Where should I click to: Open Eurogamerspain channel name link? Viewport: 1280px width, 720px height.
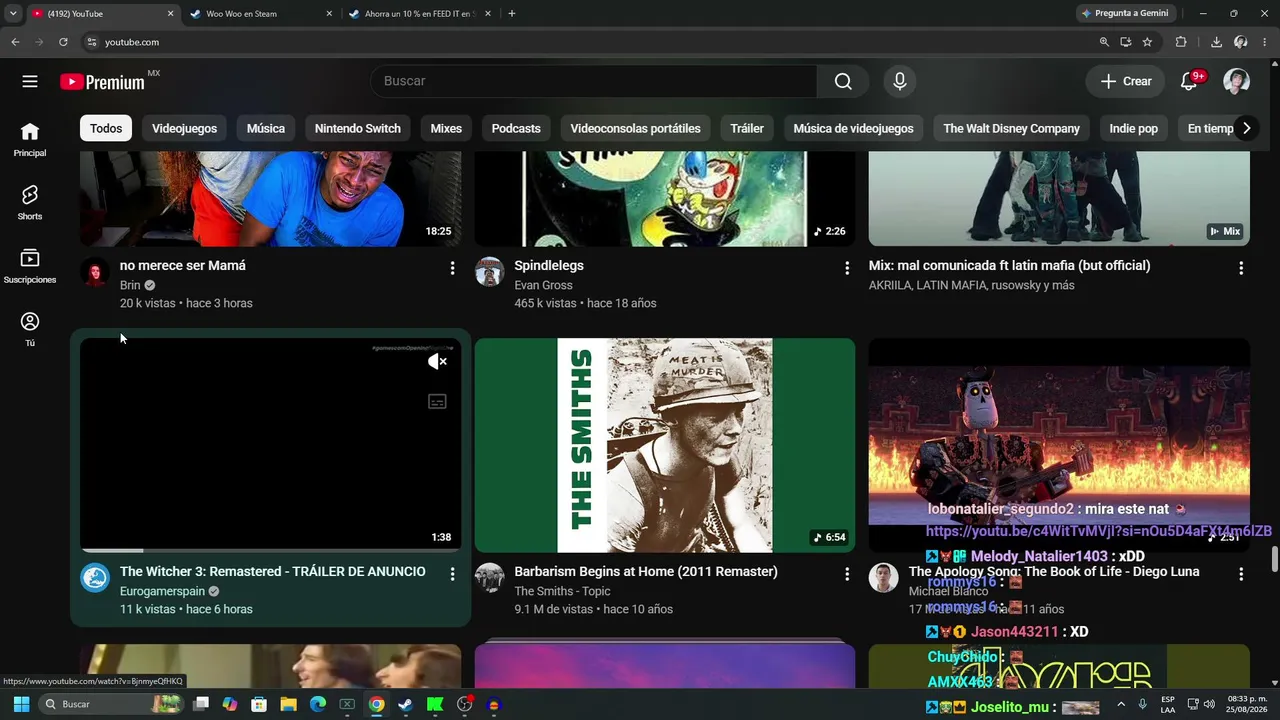pyautogui.click(x=162, y=591)
